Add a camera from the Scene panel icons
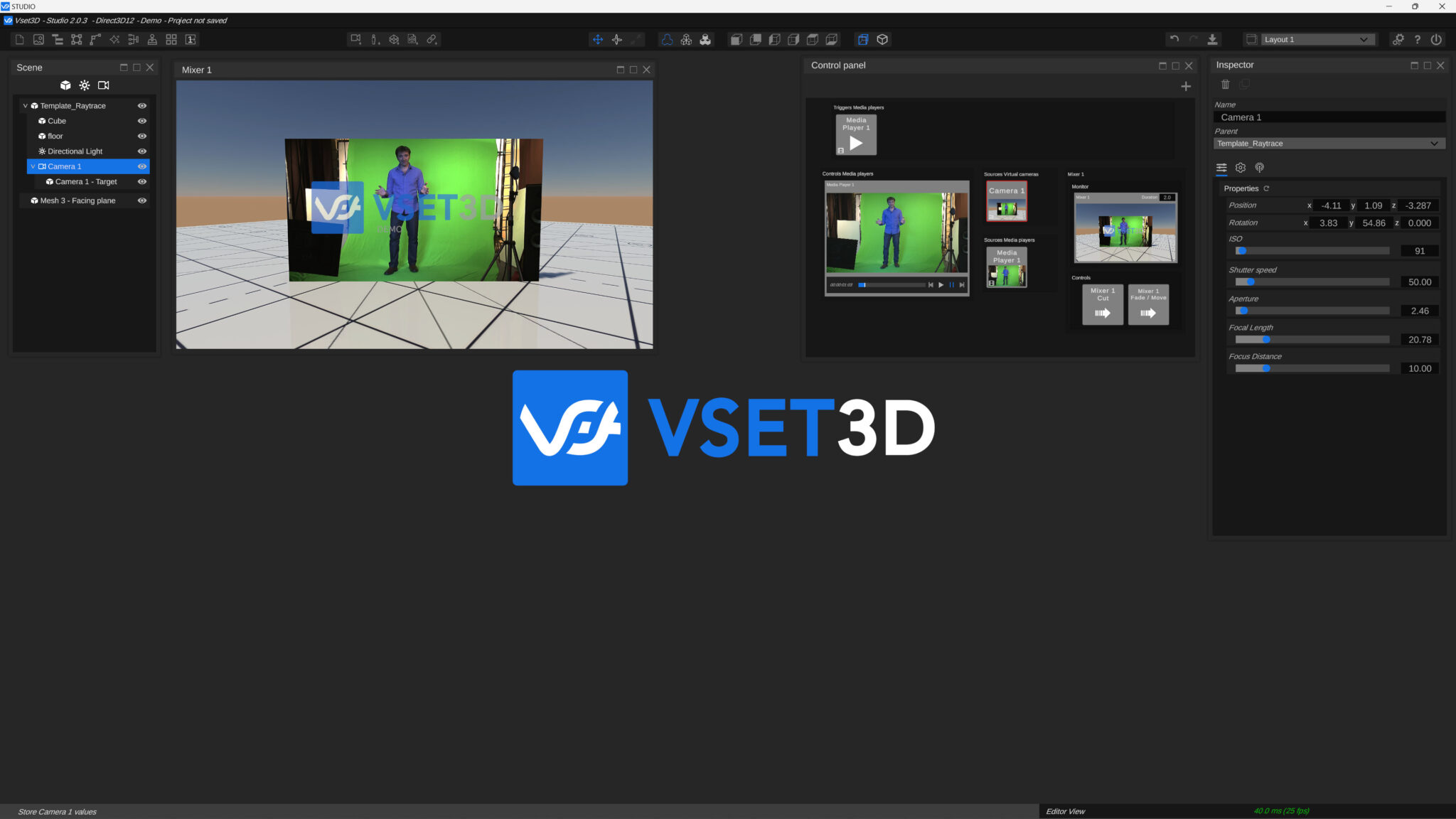This screenshot has height=819, width=1456. click(104, 85)
